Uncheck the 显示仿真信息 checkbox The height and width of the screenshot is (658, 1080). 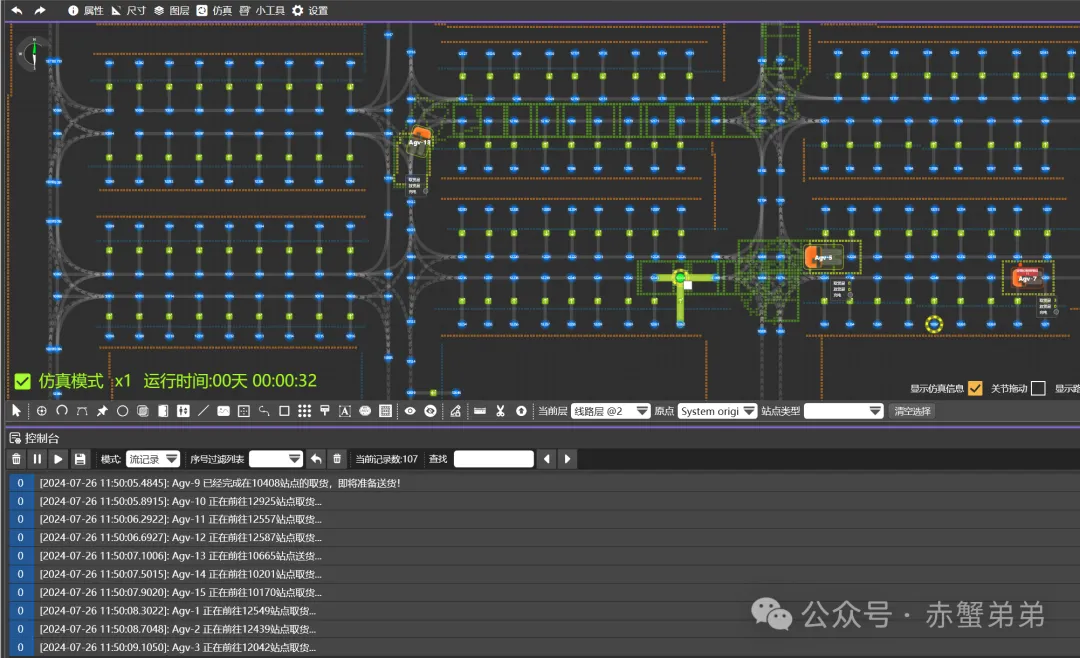[975, 388]
